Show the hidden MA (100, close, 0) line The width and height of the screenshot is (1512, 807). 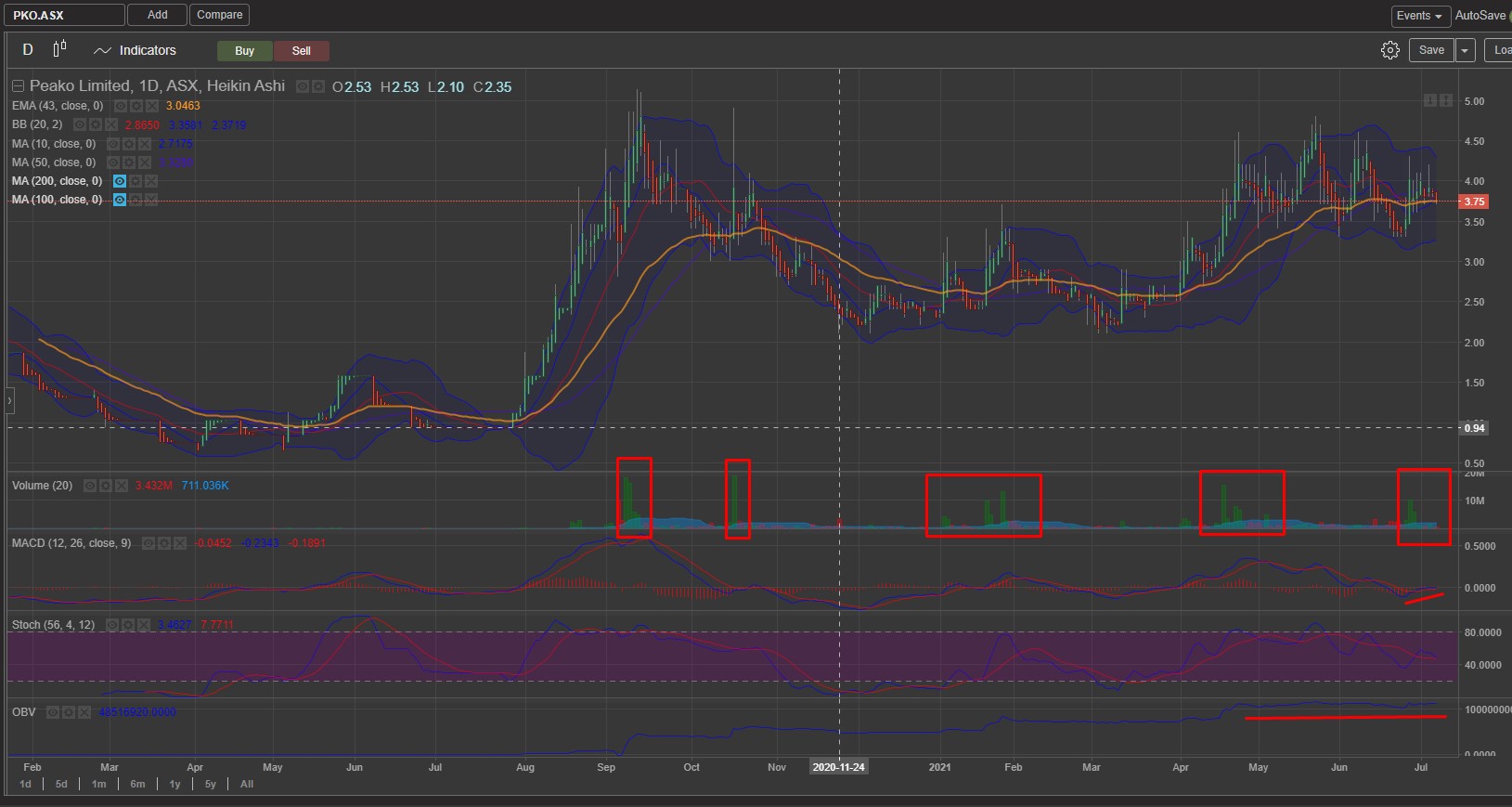click(x=120, y=200)
